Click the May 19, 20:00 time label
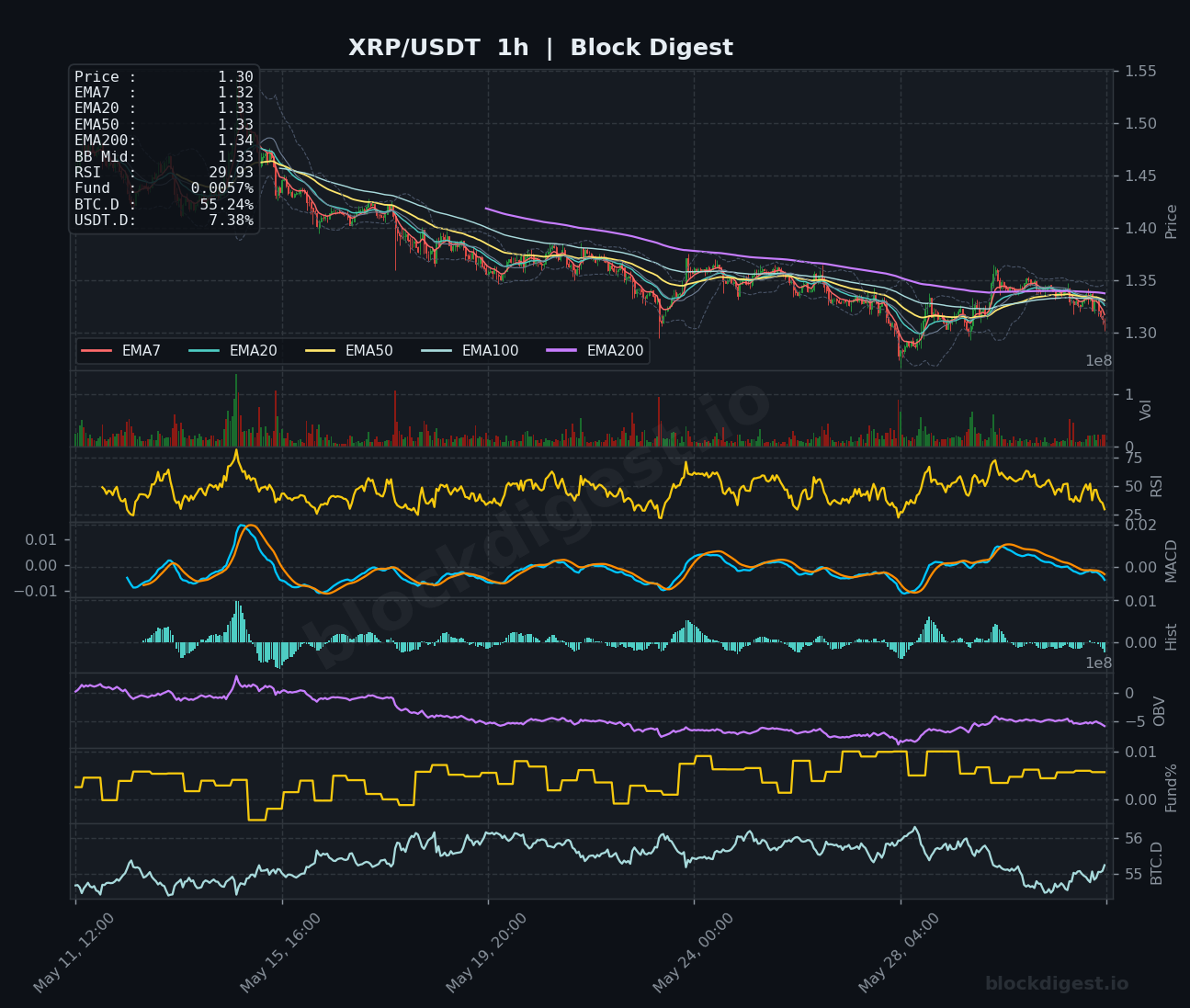This screenshot has height=1008, width=1190. [x=487, y=952]
